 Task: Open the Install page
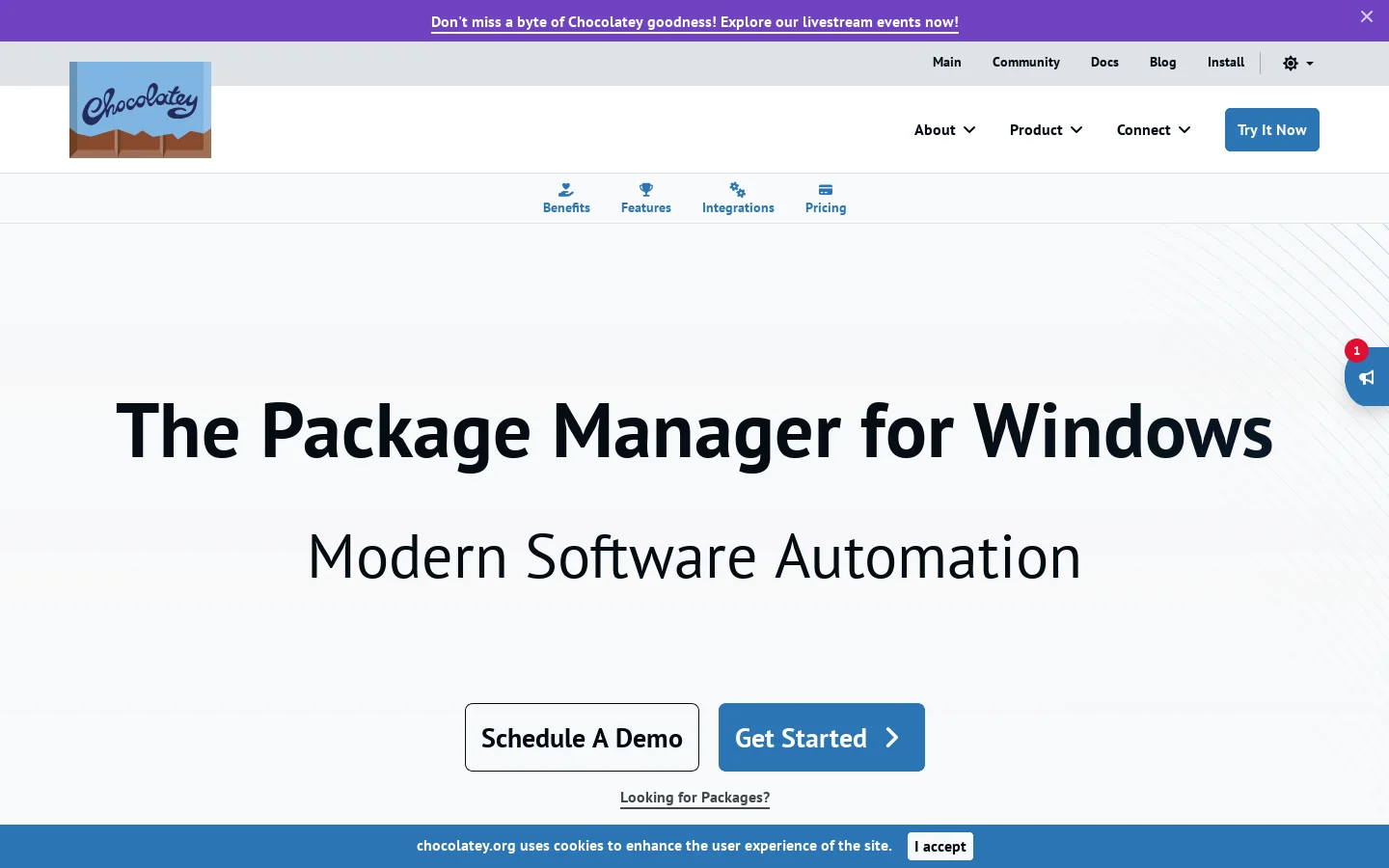tap(1226, 62)
